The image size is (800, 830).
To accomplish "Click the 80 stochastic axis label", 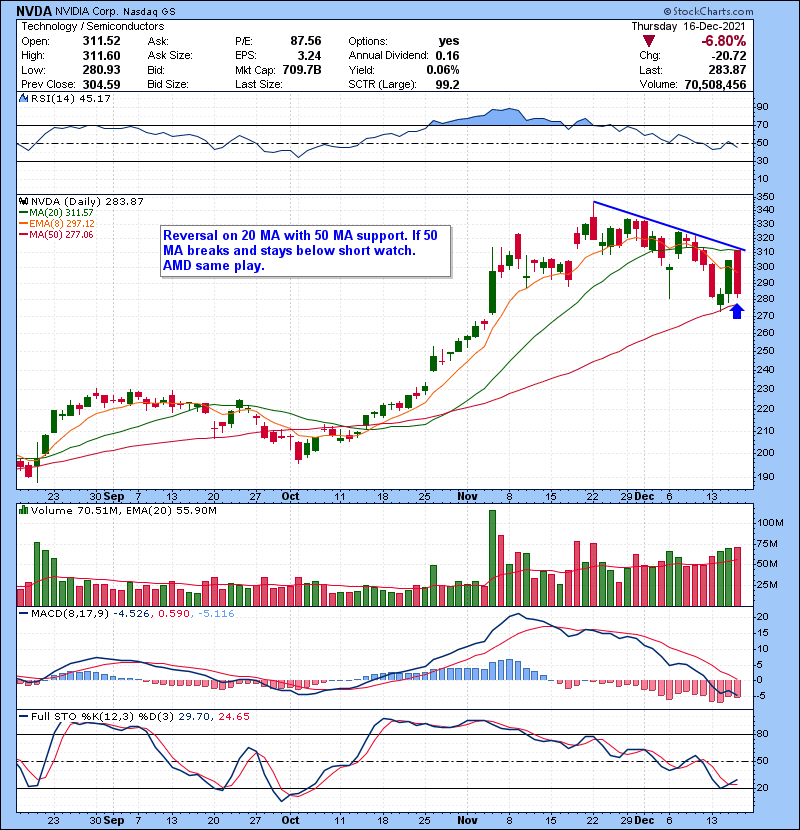I will coord(762,734).
